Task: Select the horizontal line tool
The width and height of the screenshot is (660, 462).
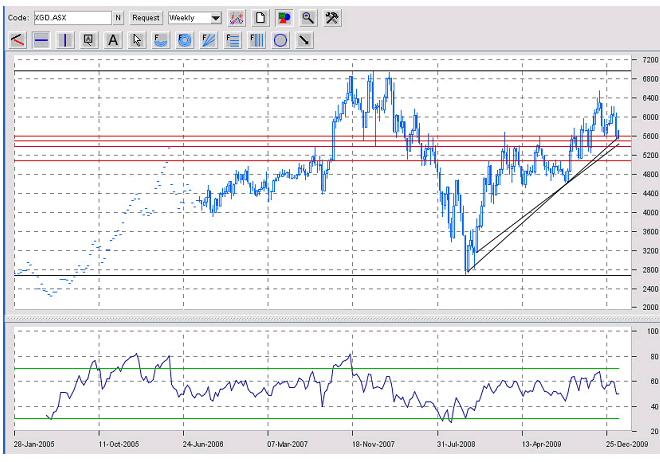Action: tap(41, 40)
